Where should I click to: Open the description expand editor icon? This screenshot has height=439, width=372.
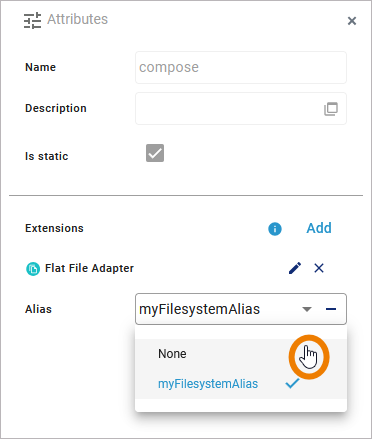click(331, 109)
